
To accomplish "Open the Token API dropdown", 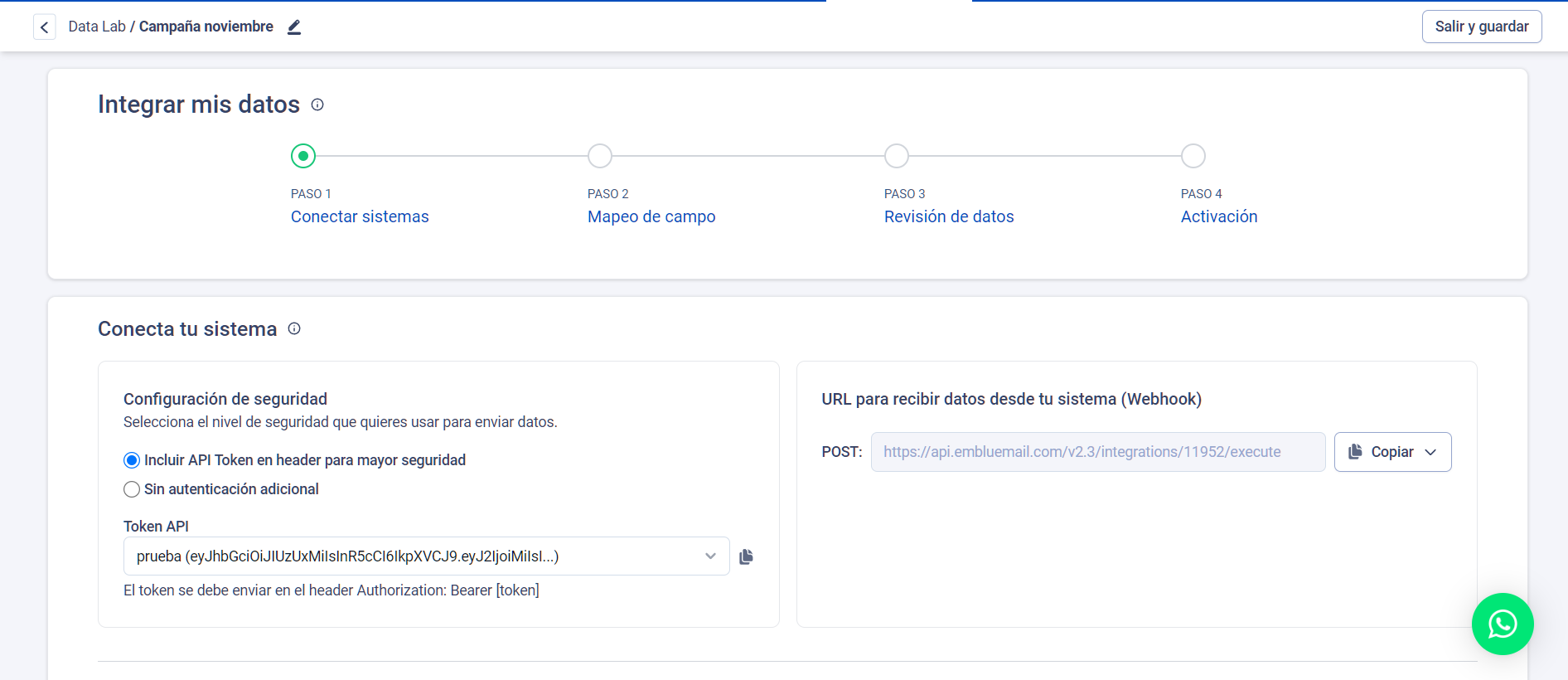I will (x=414, y=556).
